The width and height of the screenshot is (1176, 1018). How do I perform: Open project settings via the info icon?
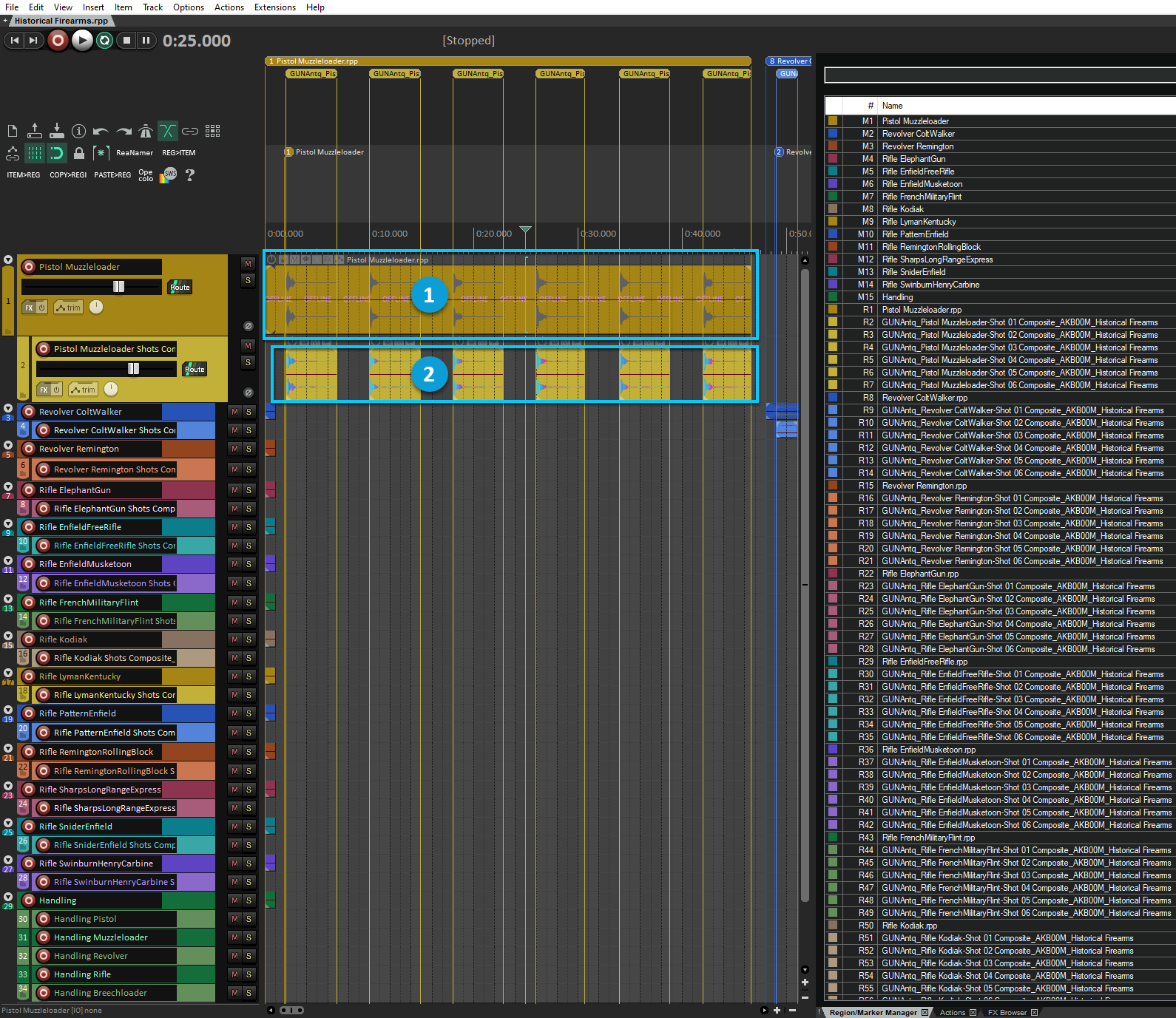click(78, 132)
